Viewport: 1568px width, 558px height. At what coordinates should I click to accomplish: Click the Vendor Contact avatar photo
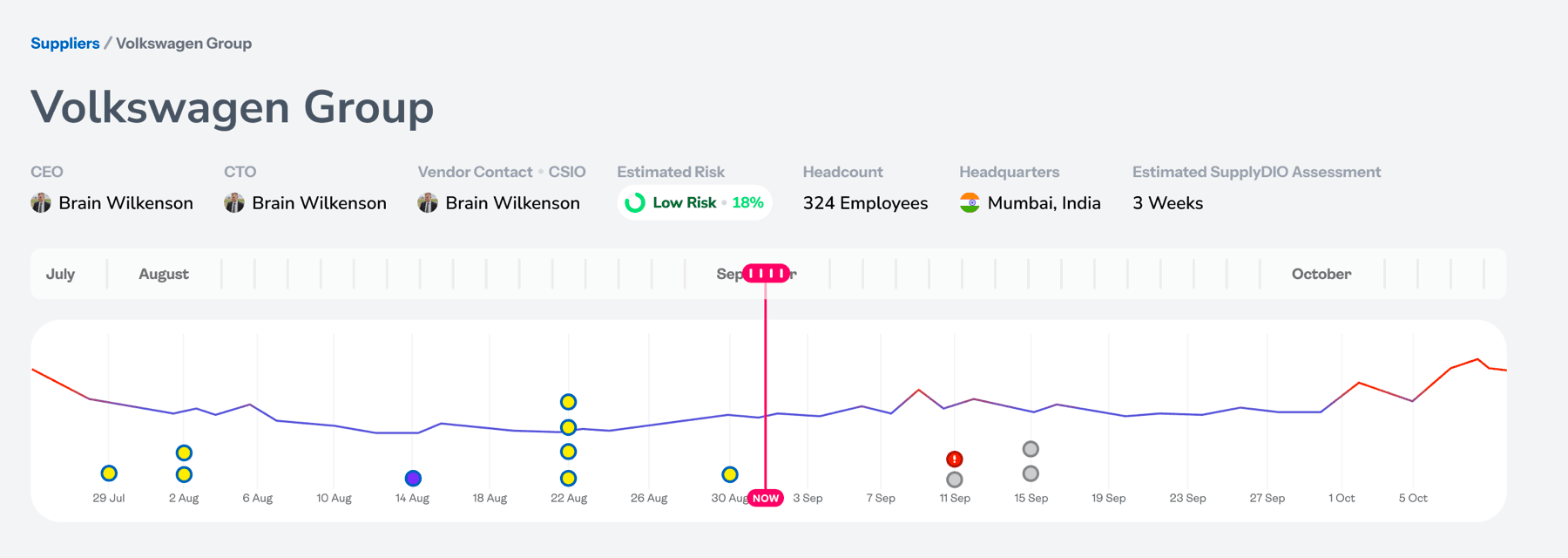click(x=428, y=203)
